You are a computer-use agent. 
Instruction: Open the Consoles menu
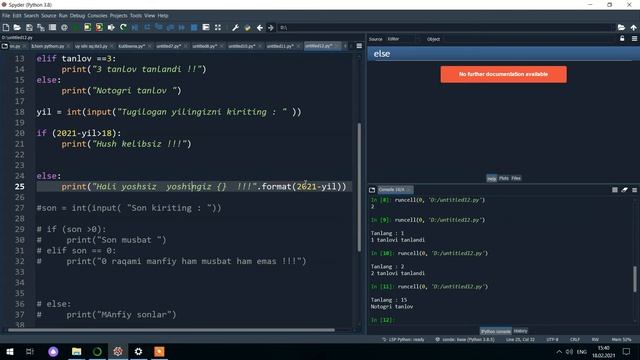pos(97,16)
